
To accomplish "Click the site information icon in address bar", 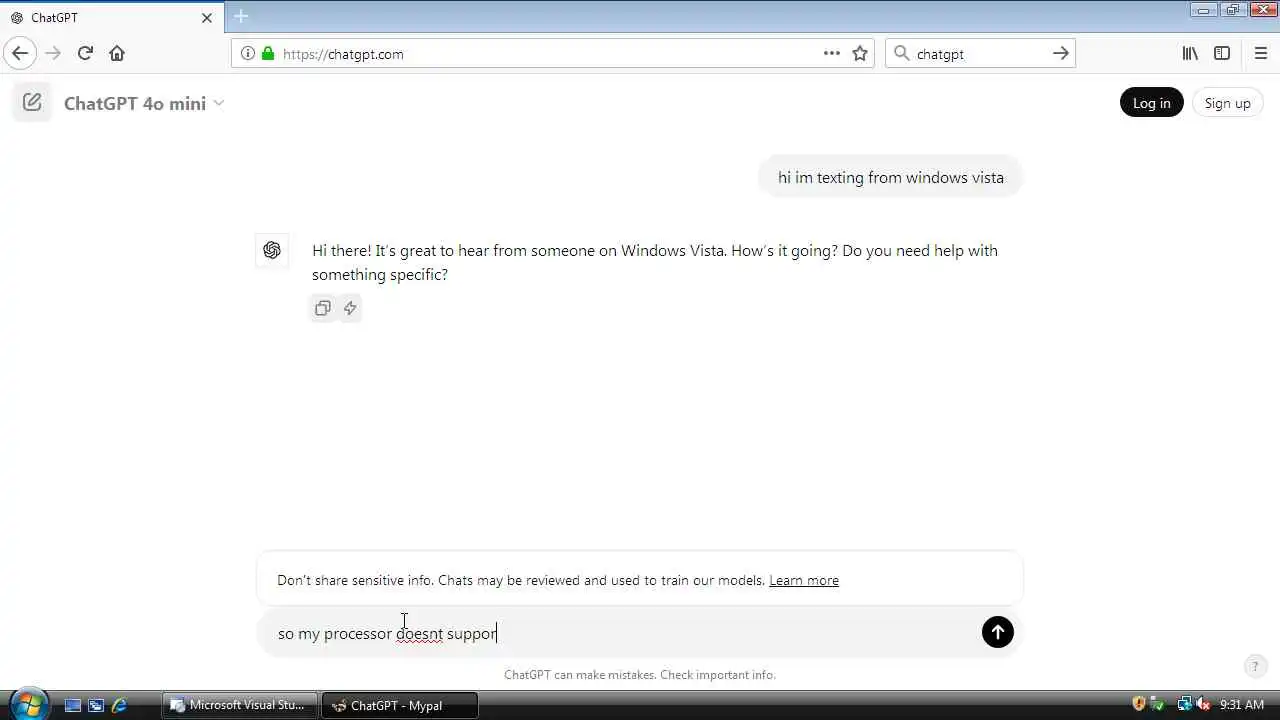I will pyautogui.click(x=248, y=54).
